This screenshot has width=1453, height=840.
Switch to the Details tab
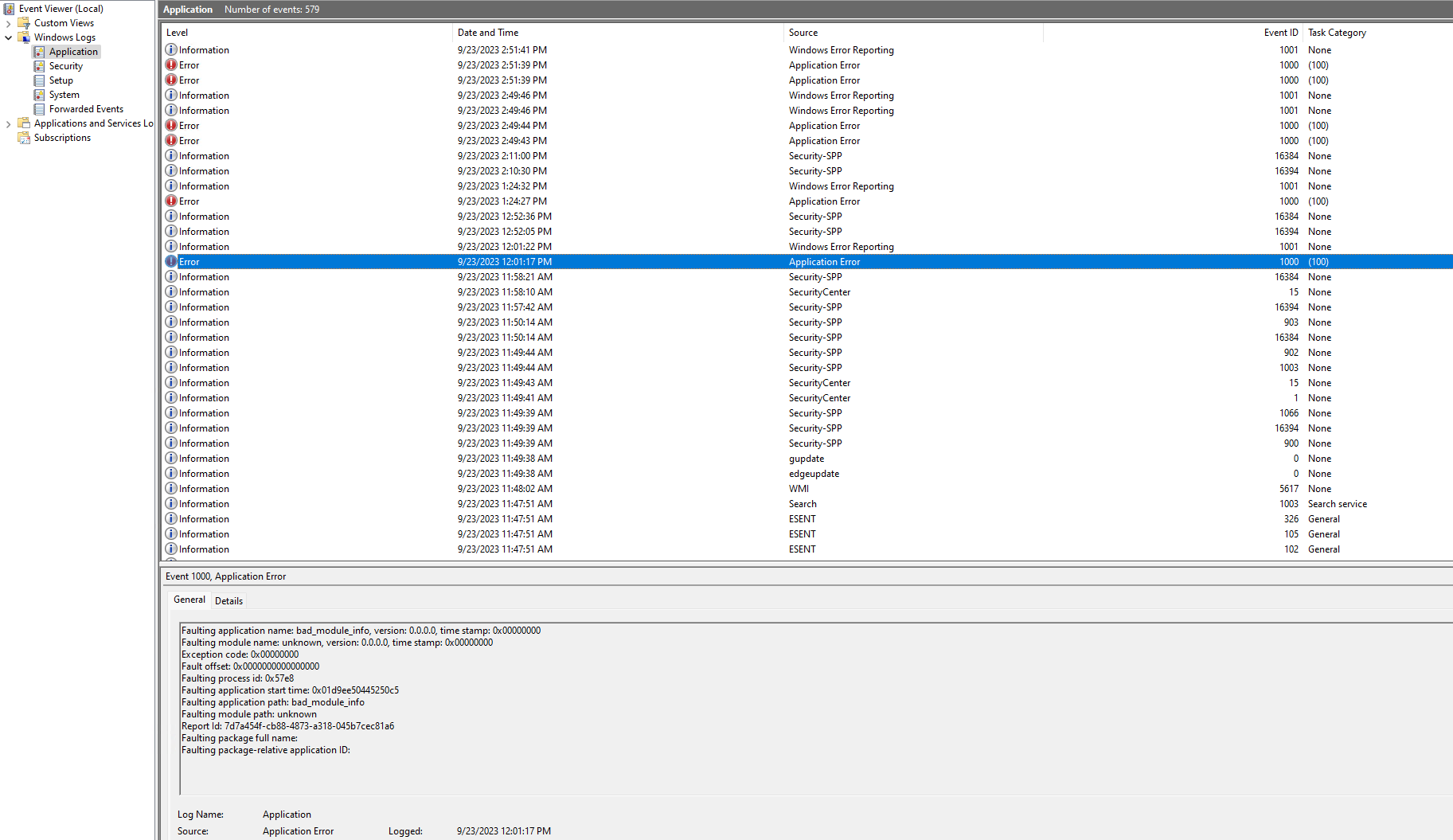pos(228,601)
